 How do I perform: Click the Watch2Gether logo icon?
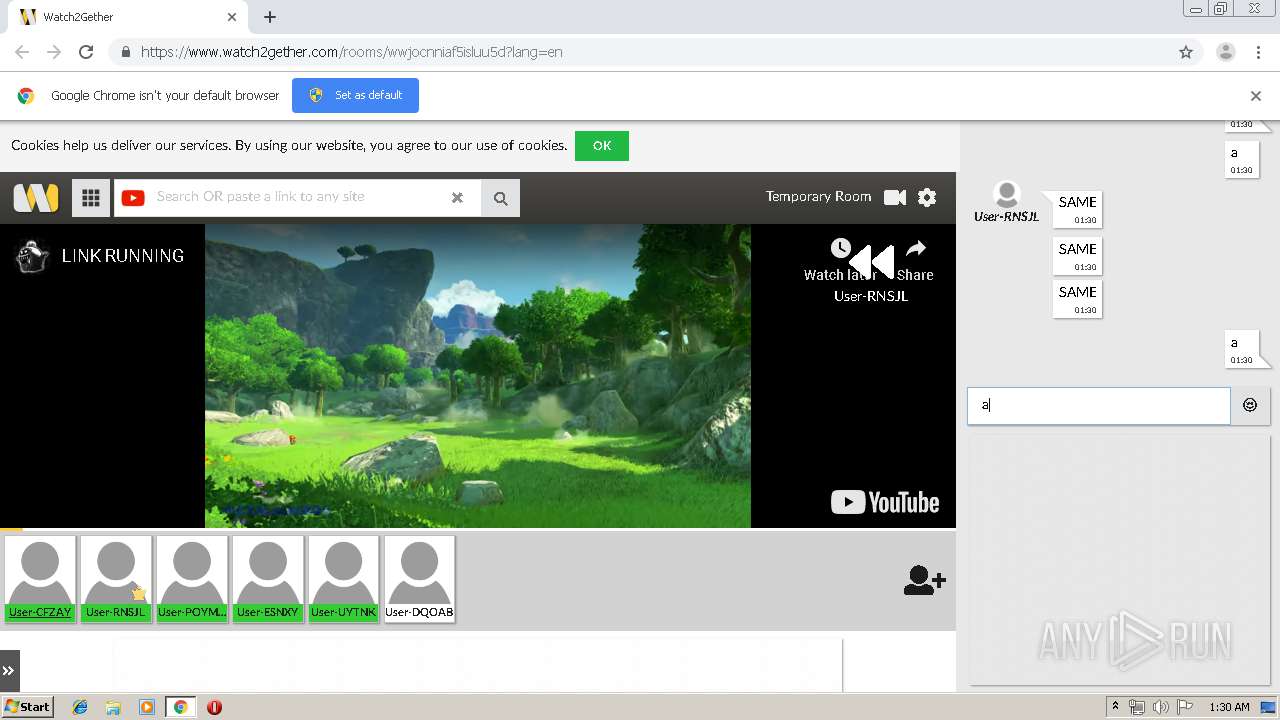tap(36, 197)
